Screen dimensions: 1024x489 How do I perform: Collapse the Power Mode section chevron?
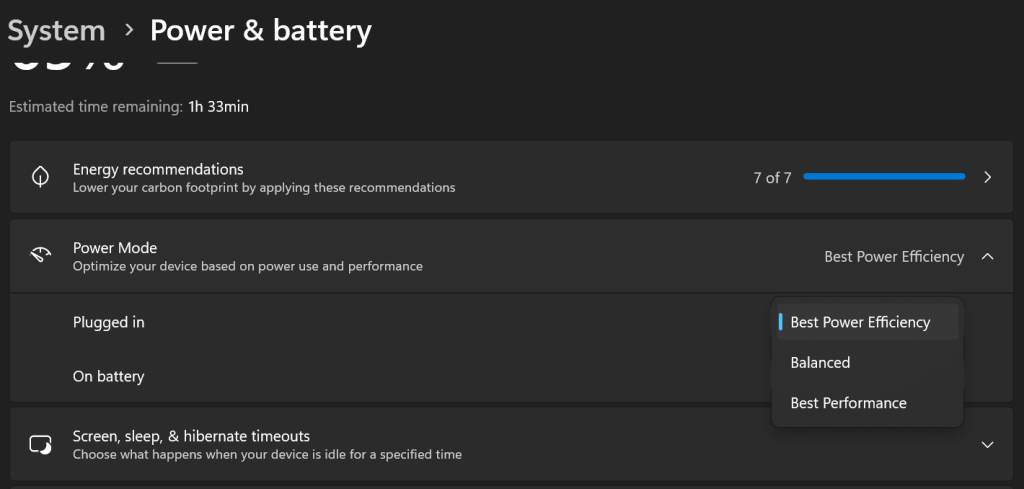[x=987, y=256]
